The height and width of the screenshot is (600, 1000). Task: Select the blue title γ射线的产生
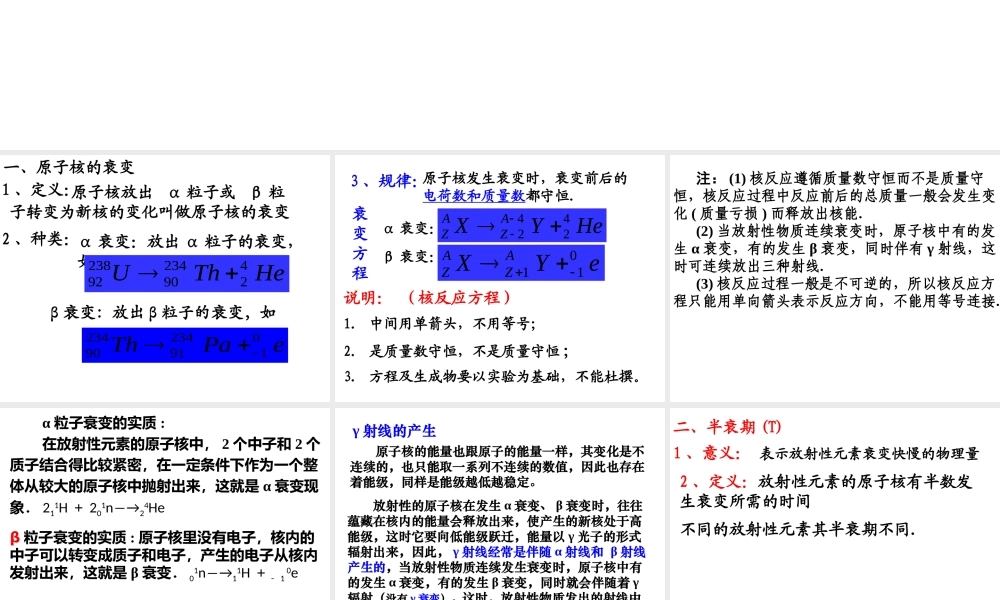394,430
